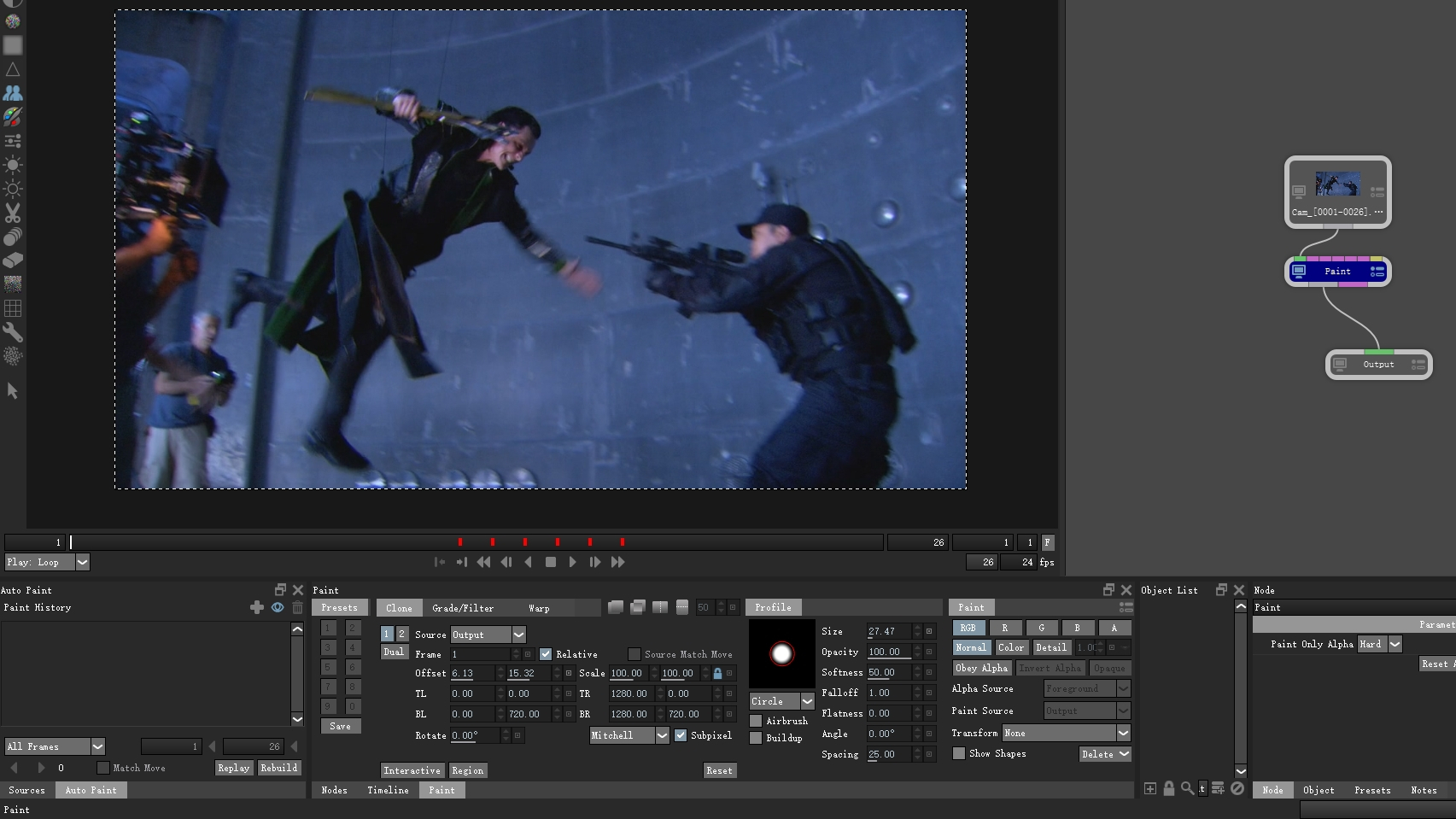Click the Save presets button
This screenshot has height=819, width=1456.
340,726
